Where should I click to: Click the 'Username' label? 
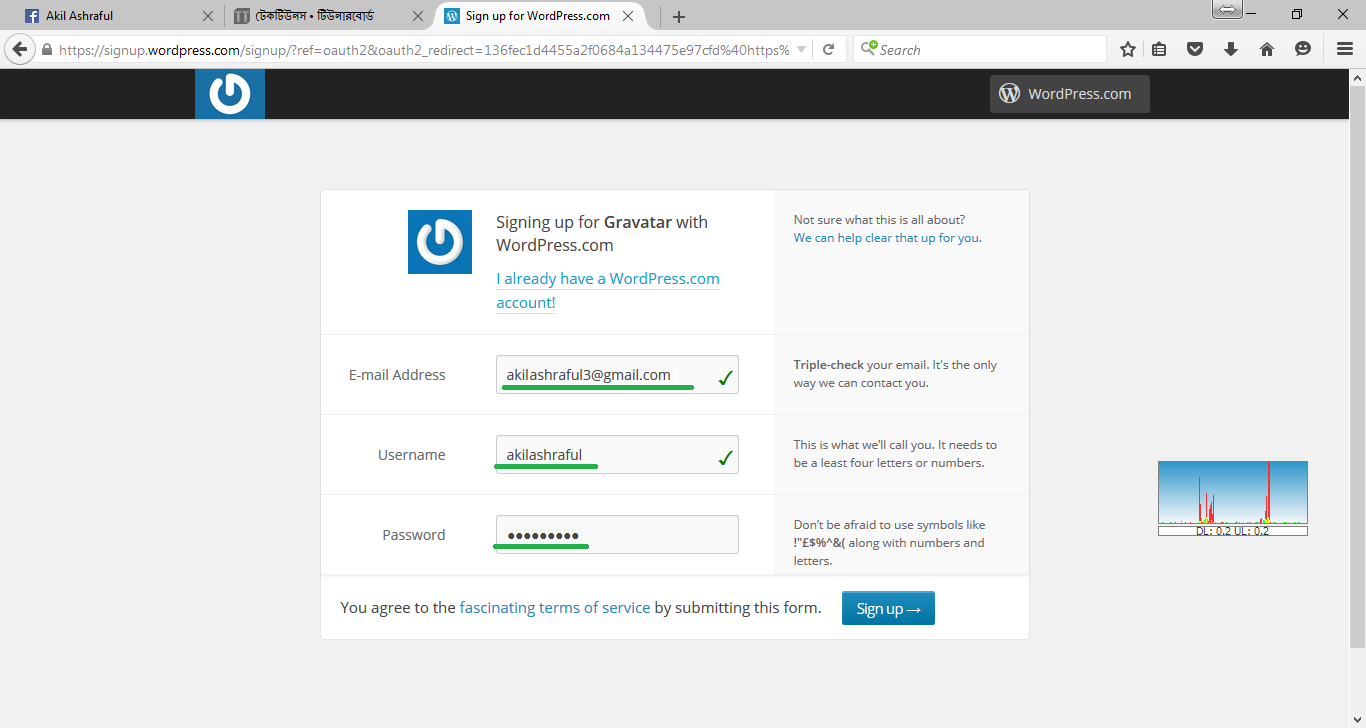coord(412,455)
